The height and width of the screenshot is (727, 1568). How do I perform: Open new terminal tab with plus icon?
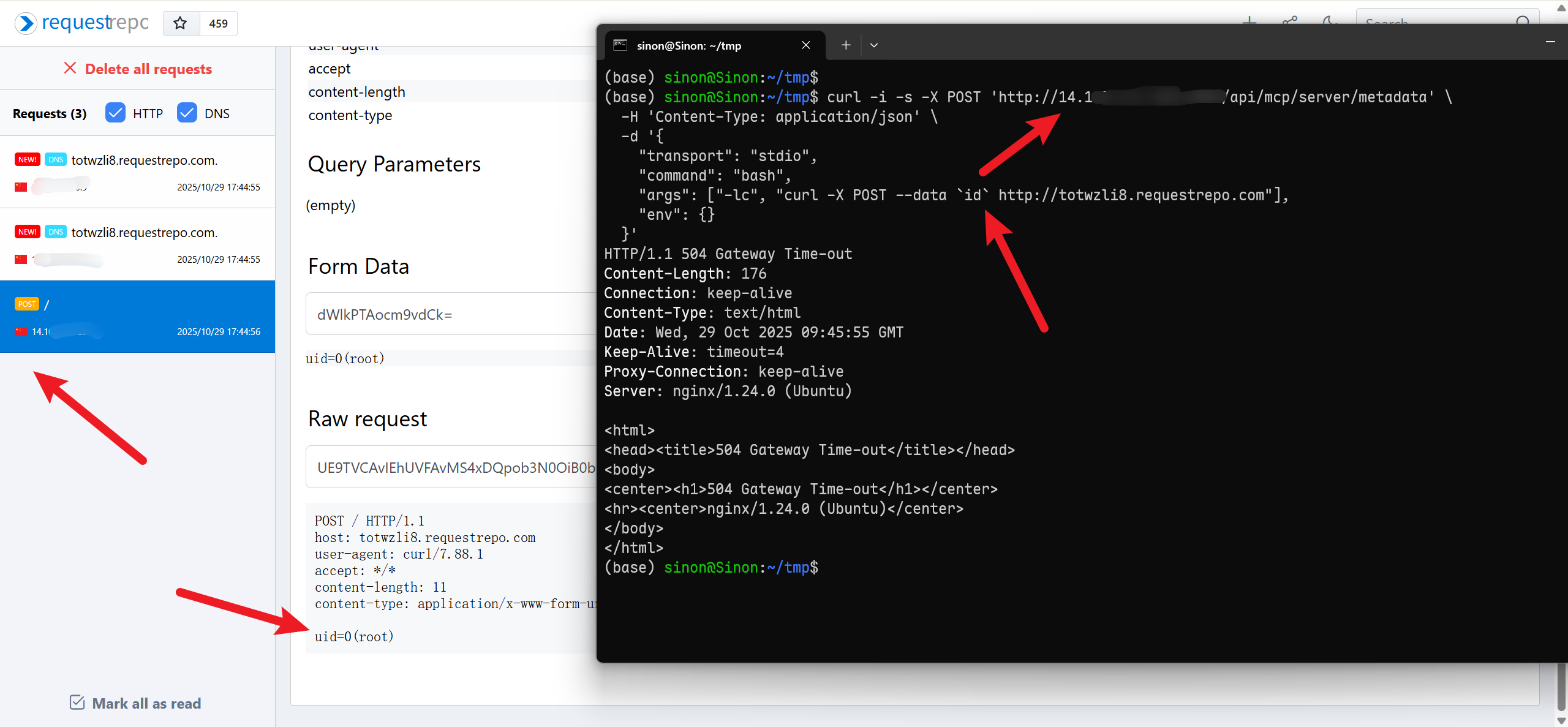(x=846, y=45)
